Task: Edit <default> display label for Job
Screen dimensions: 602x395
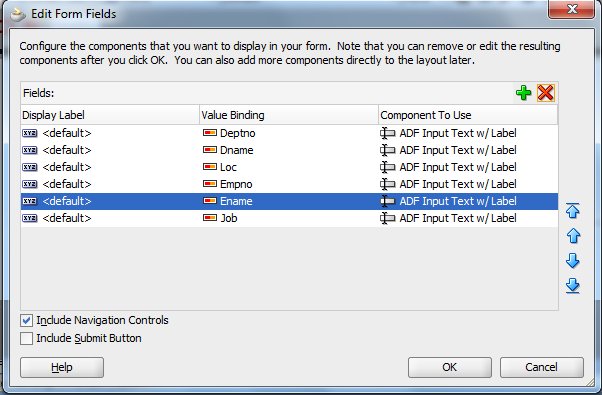Action: [x=67, y=218]
